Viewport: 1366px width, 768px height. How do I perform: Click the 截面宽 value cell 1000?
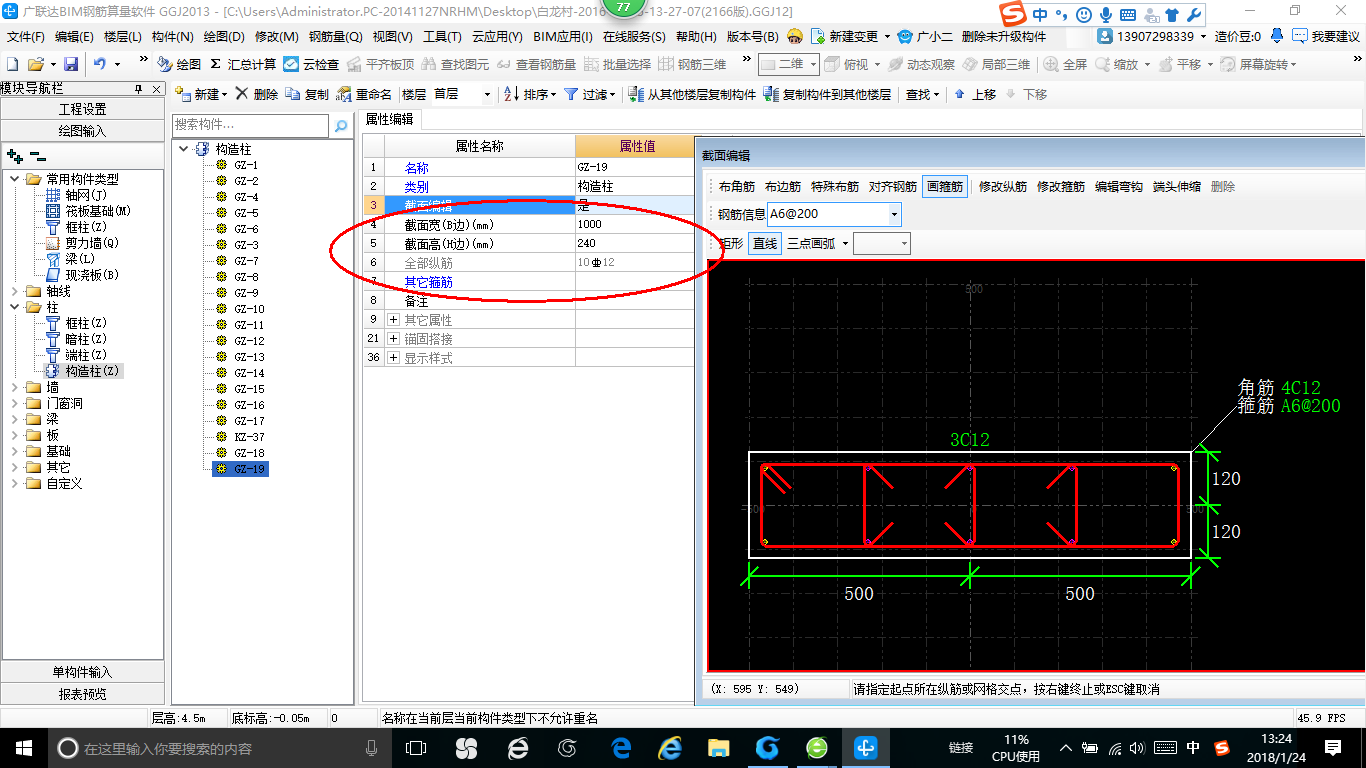(634, 225)
